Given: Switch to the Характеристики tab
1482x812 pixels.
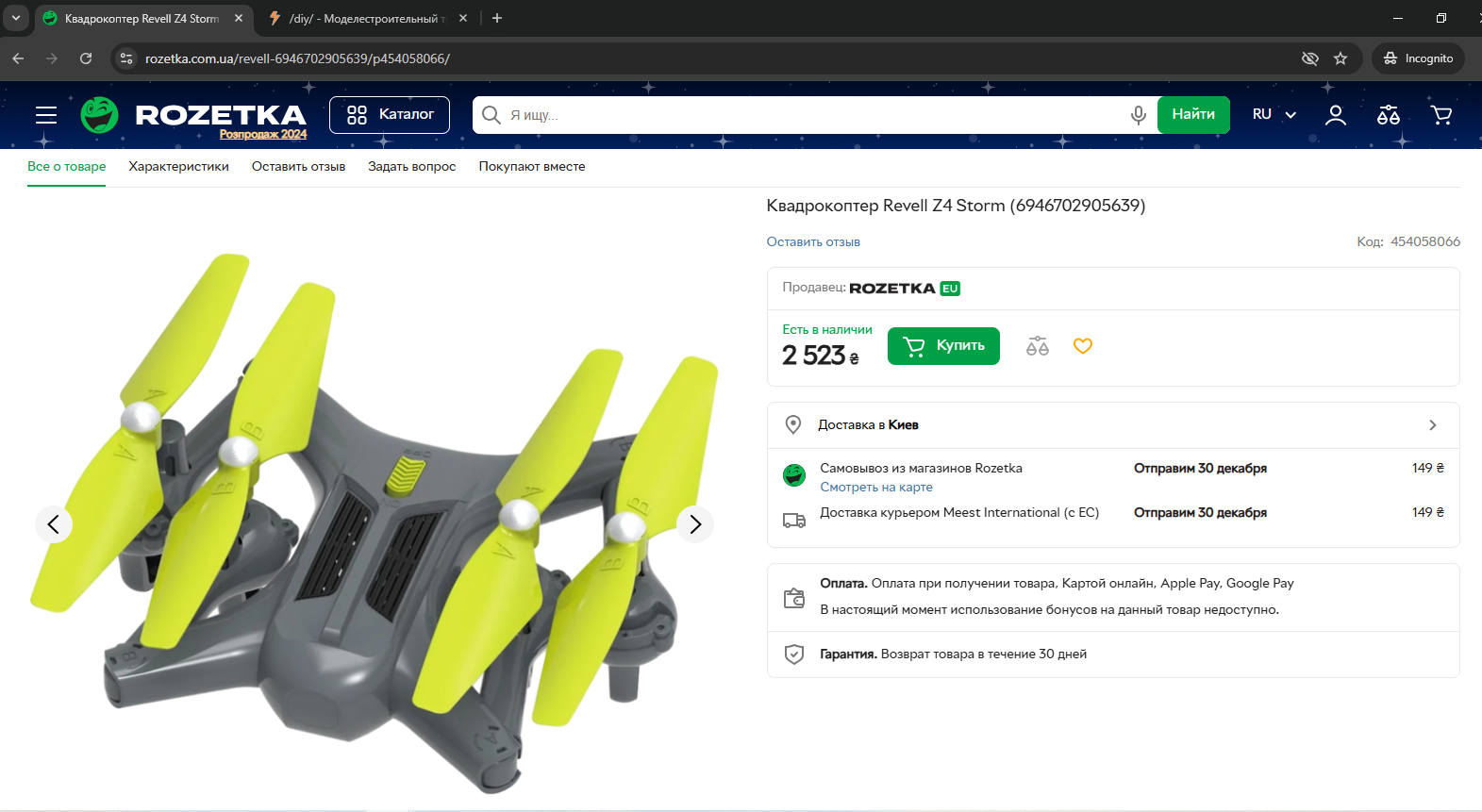Looking at the screenshot, I should pos(179,167).
